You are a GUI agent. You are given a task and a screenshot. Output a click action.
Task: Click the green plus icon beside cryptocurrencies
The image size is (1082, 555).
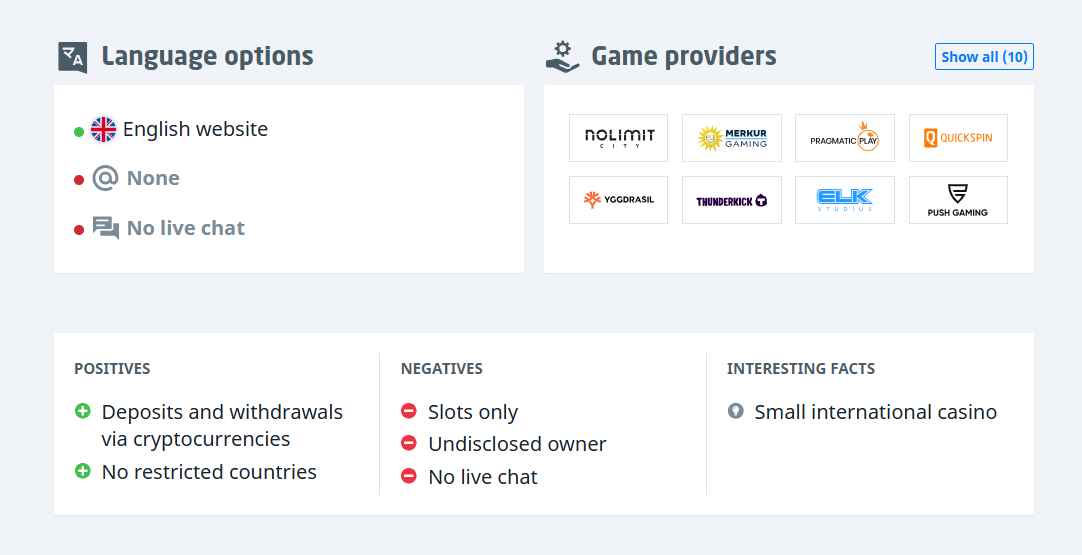pos(83,411)
